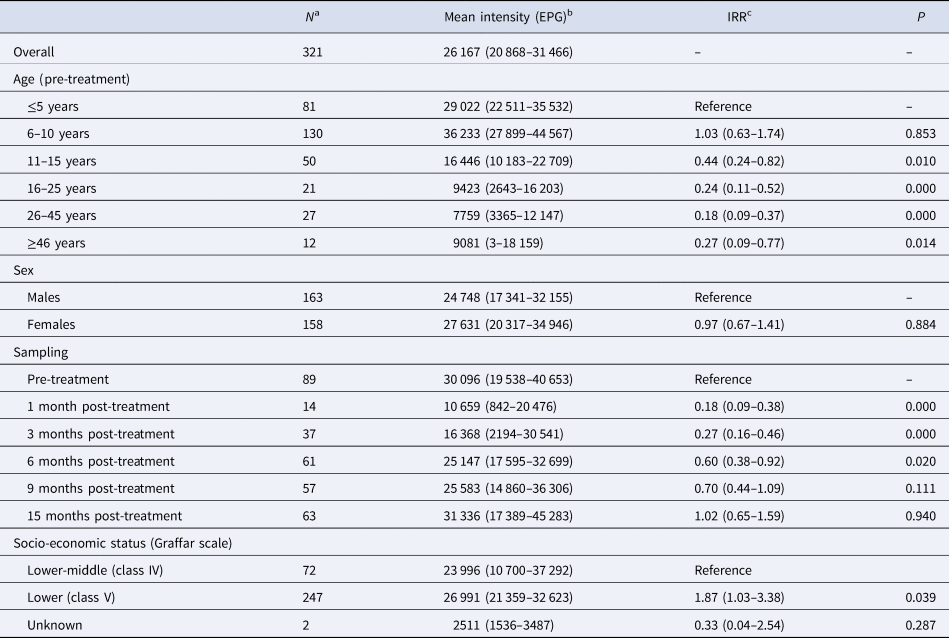
Task: Click the "11–15 years" row label
Action: click(x=63, y=160)
